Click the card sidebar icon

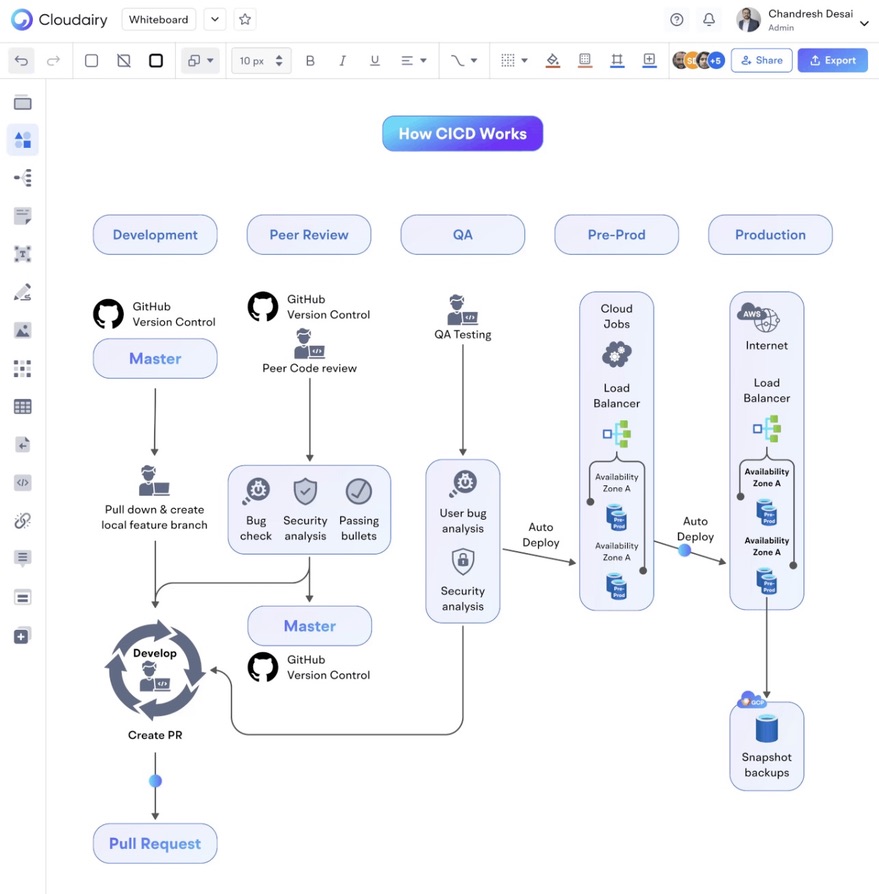[23, 598]
